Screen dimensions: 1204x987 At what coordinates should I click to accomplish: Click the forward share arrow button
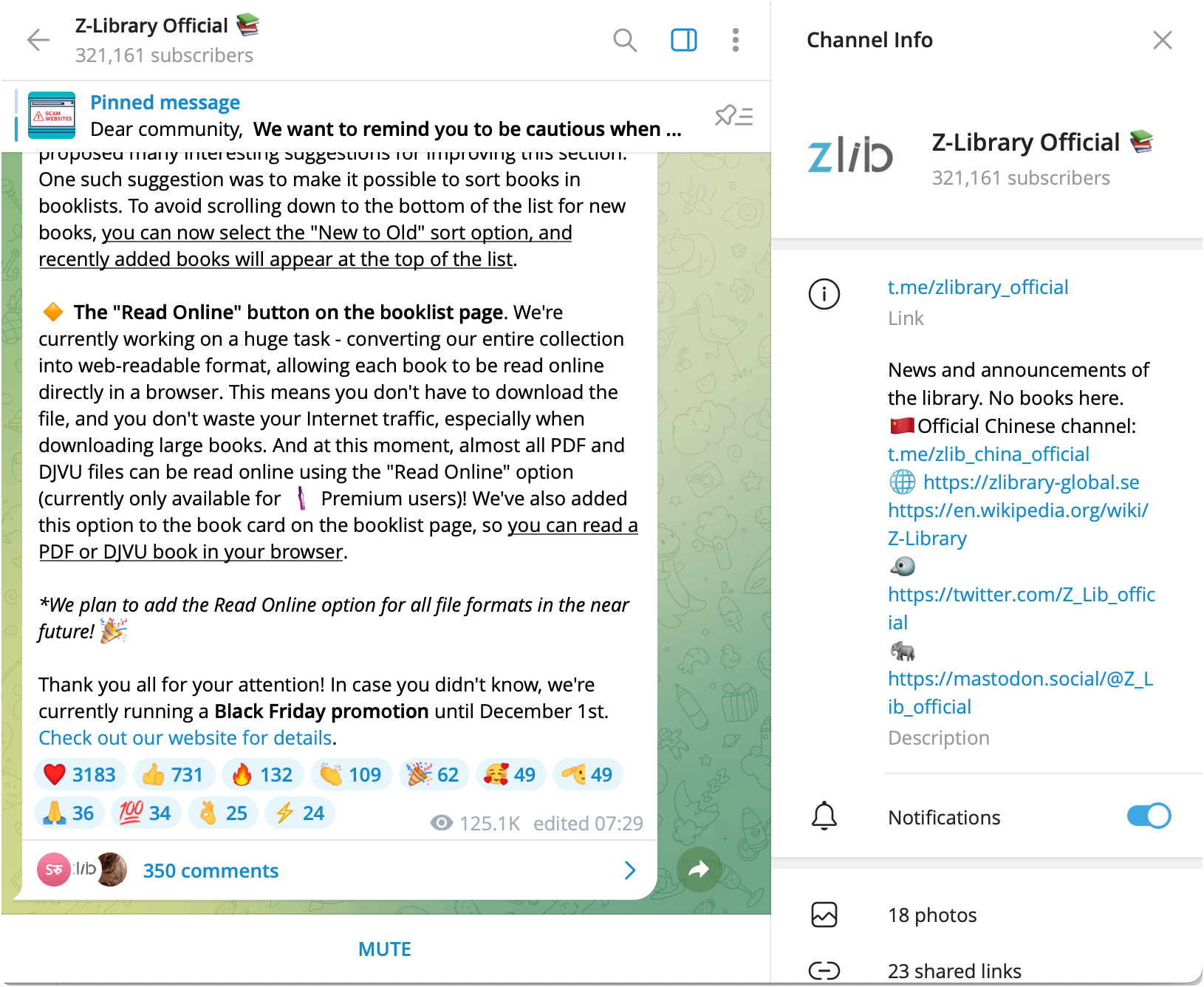pyautogui.click(x=699, y=870)
